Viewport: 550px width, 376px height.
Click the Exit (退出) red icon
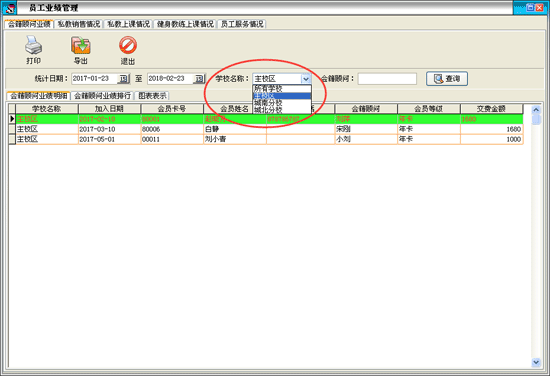coord(128,45)
